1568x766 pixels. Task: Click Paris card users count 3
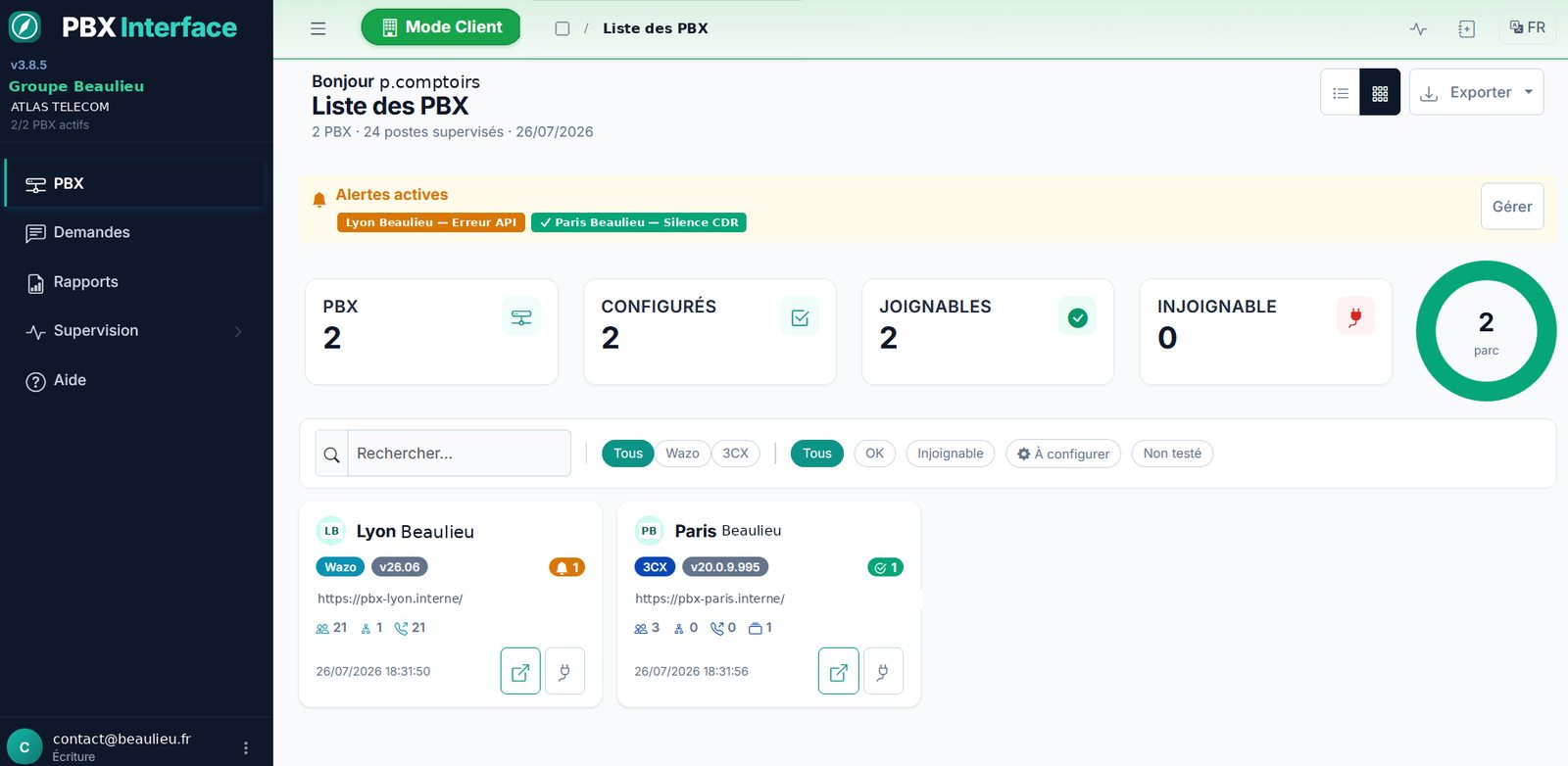click(647, 628)
